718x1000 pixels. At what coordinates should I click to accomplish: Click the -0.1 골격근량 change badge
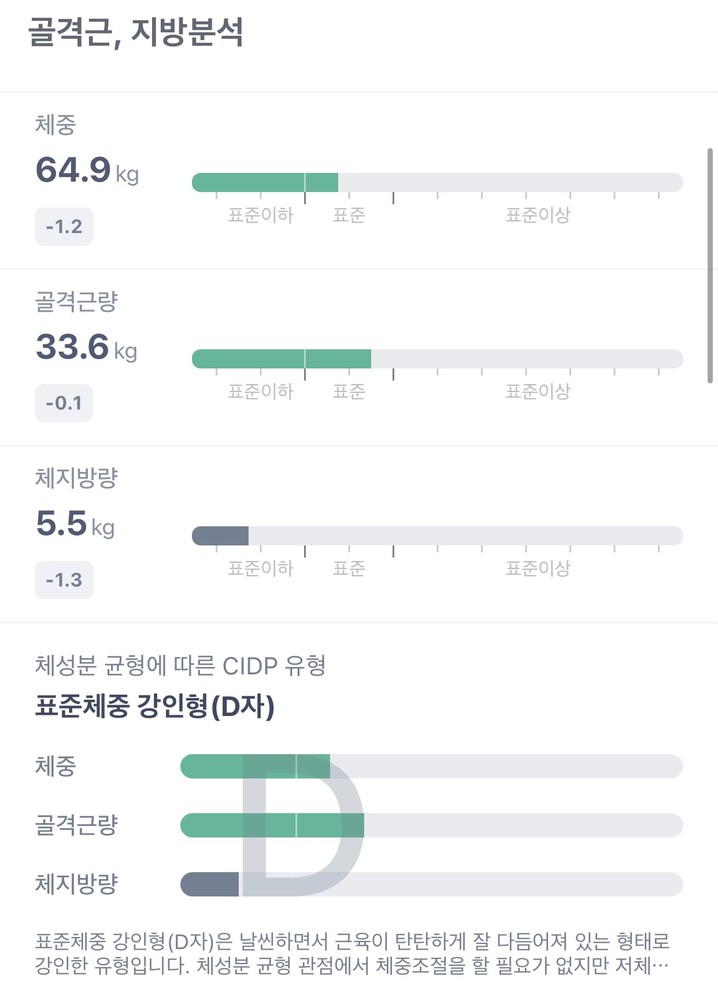click(64, 404)
